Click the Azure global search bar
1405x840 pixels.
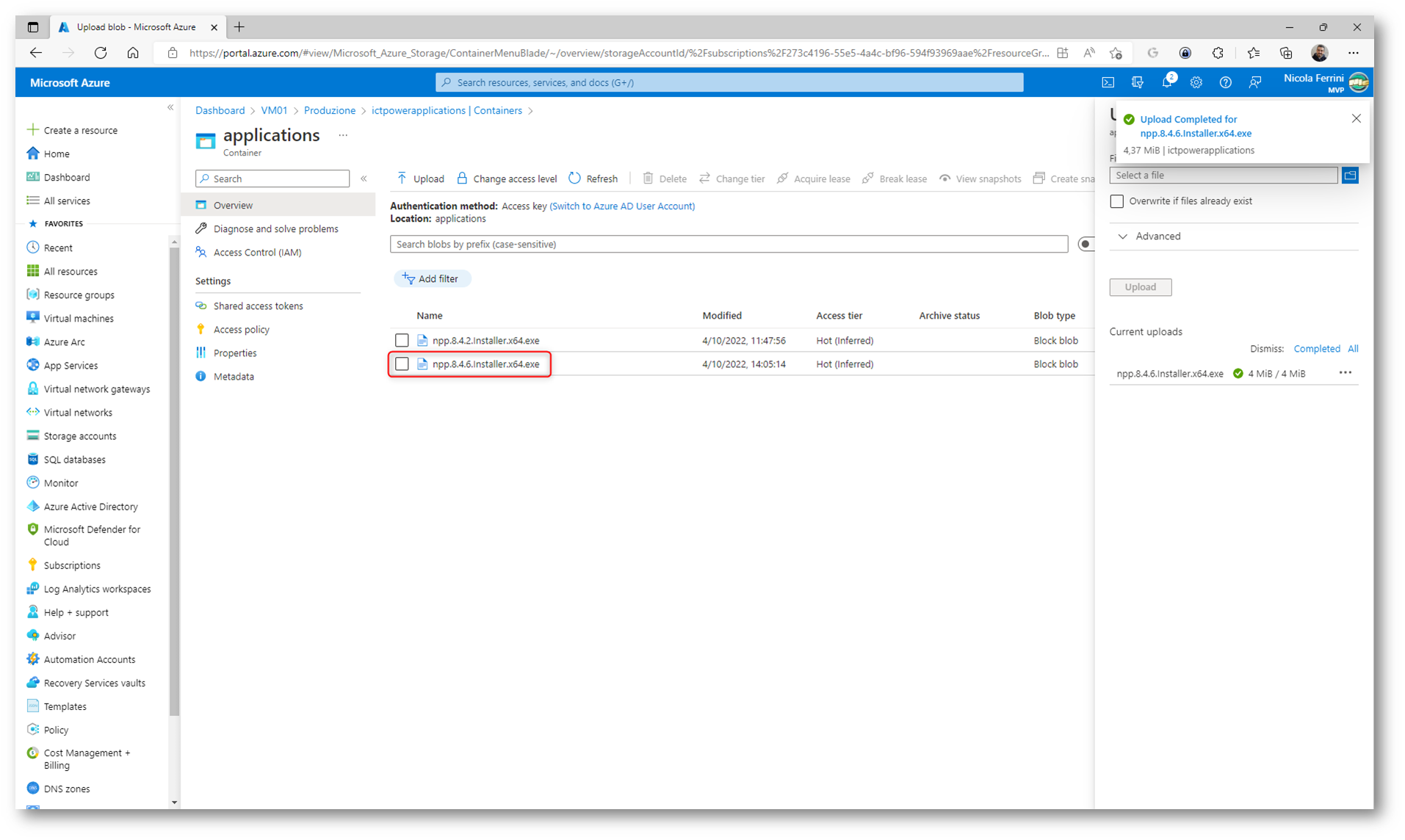tap(729, 82)
